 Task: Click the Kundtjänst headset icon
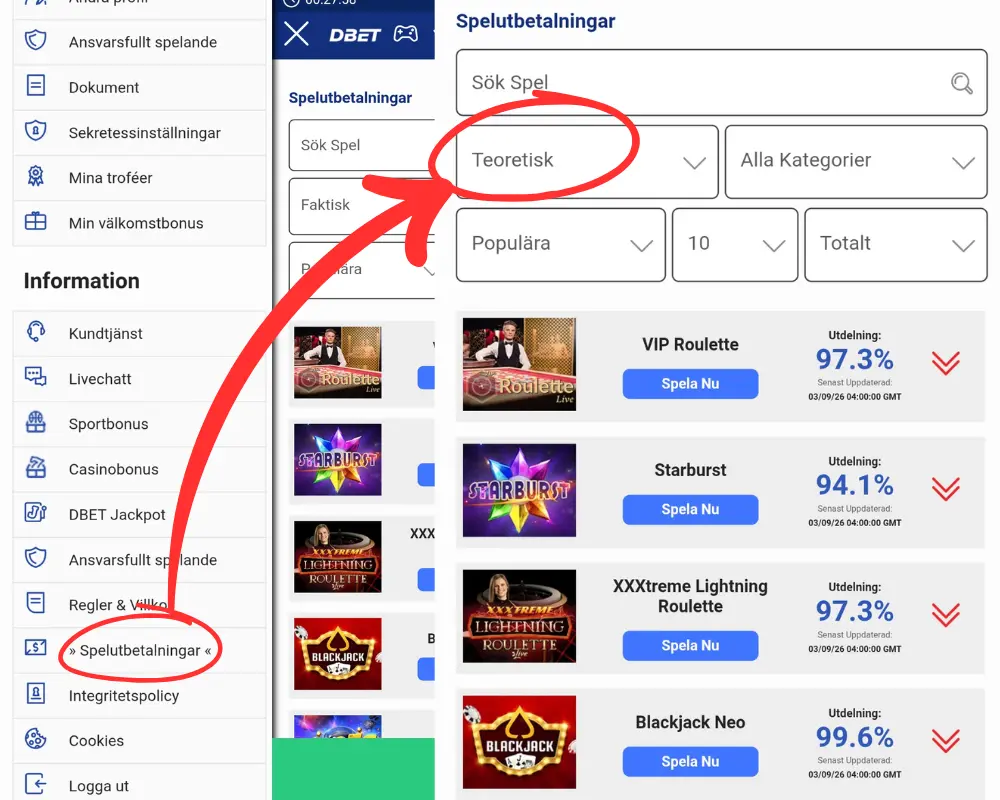click(x=36, y=332)
